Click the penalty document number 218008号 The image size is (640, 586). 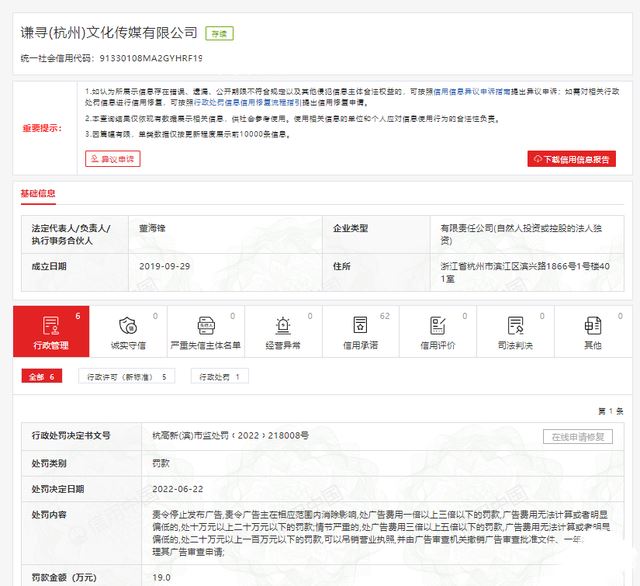pos(288,436)
